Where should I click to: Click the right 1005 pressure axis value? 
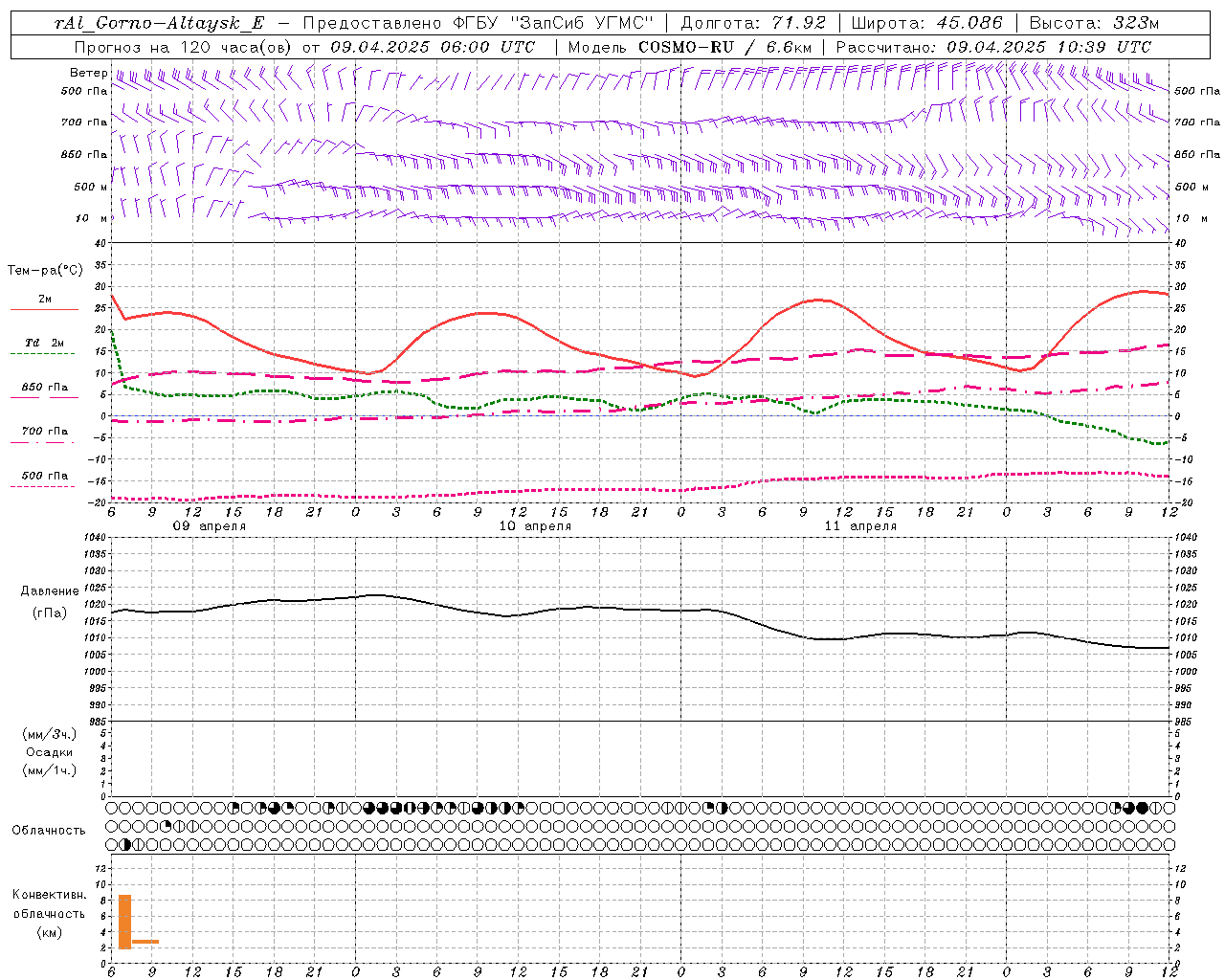click(x=1185, y=655)
